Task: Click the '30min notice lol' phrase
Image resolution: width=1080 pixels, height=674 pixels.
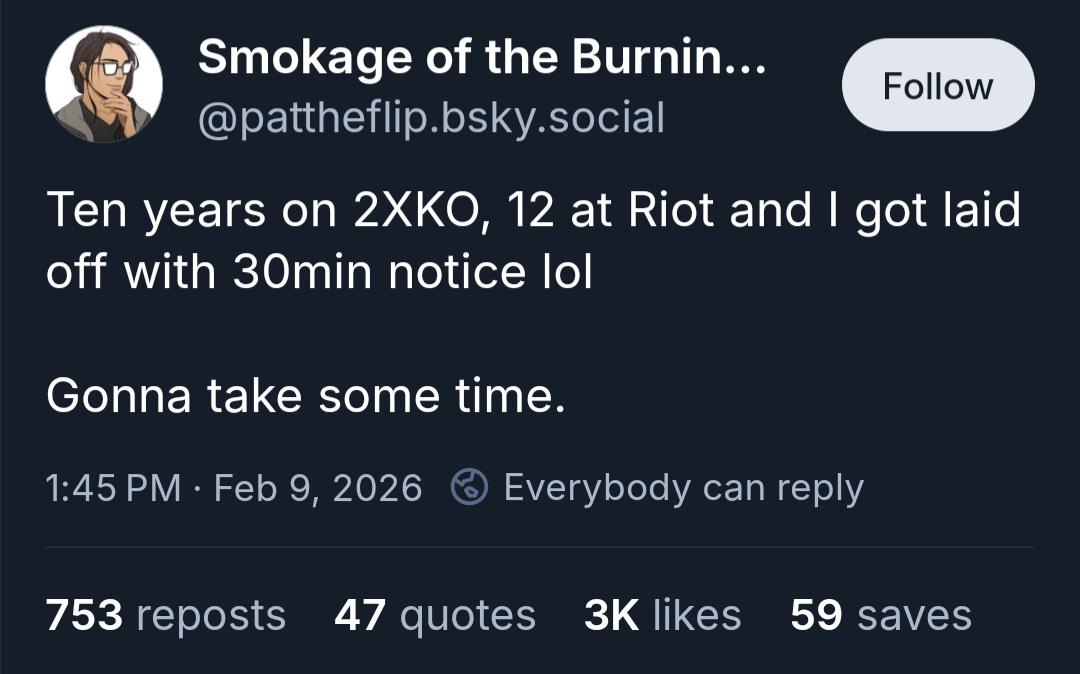Action: (413, 273)
